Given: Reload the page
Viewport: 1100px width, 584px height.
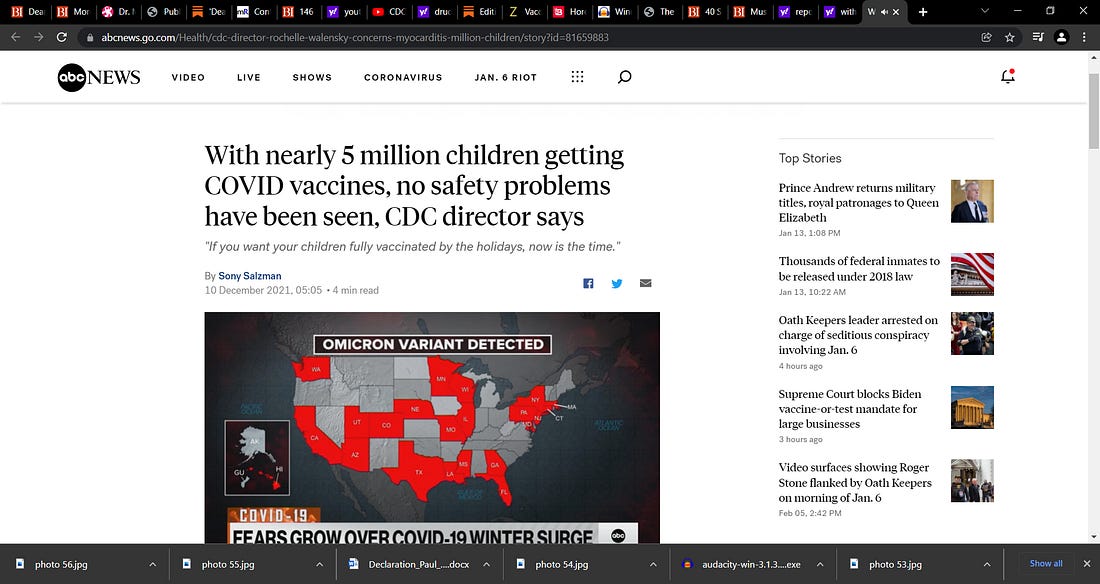Looking at the screenshot, I should pos(62,37).
